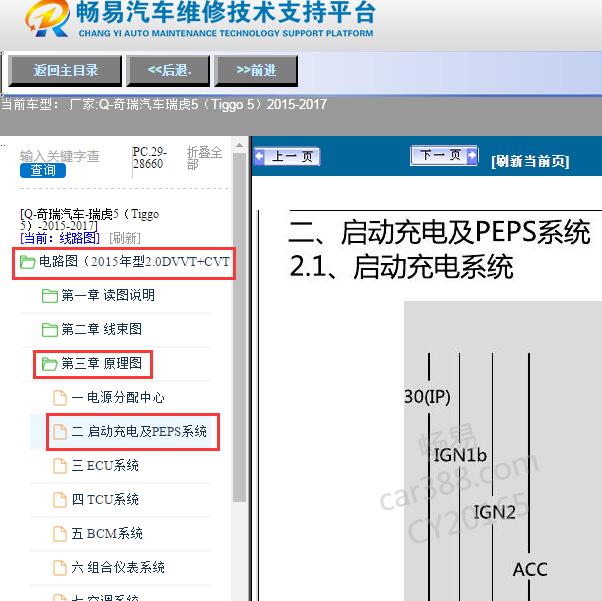
Task: Click the IGN2 label in diagram
Action: [x=494, y=512]
